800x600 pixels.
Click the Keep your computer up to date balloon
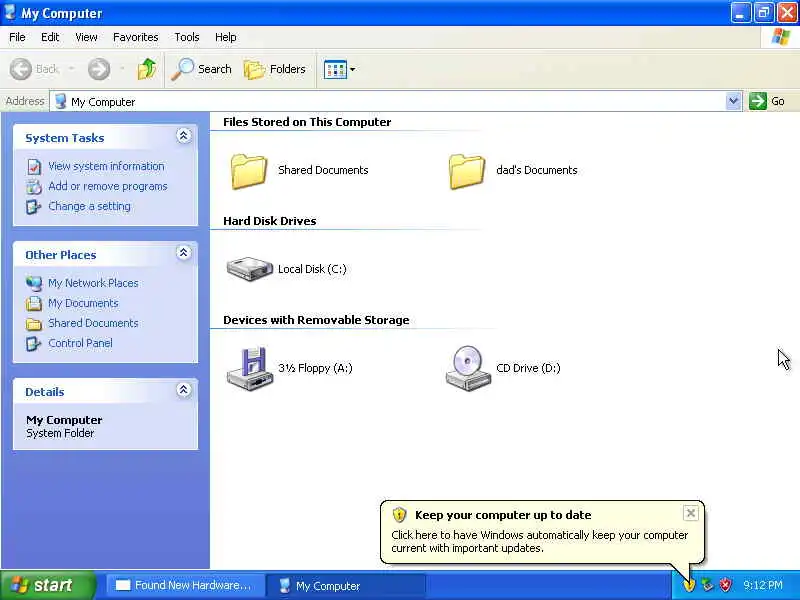(x=542, y=532)
